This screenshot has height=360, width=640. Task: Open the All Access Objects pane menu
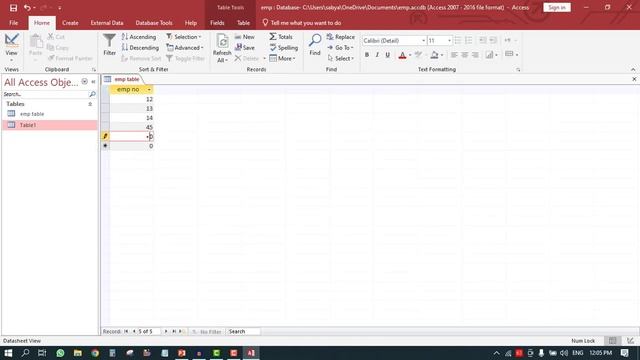(x=84, y=82)
